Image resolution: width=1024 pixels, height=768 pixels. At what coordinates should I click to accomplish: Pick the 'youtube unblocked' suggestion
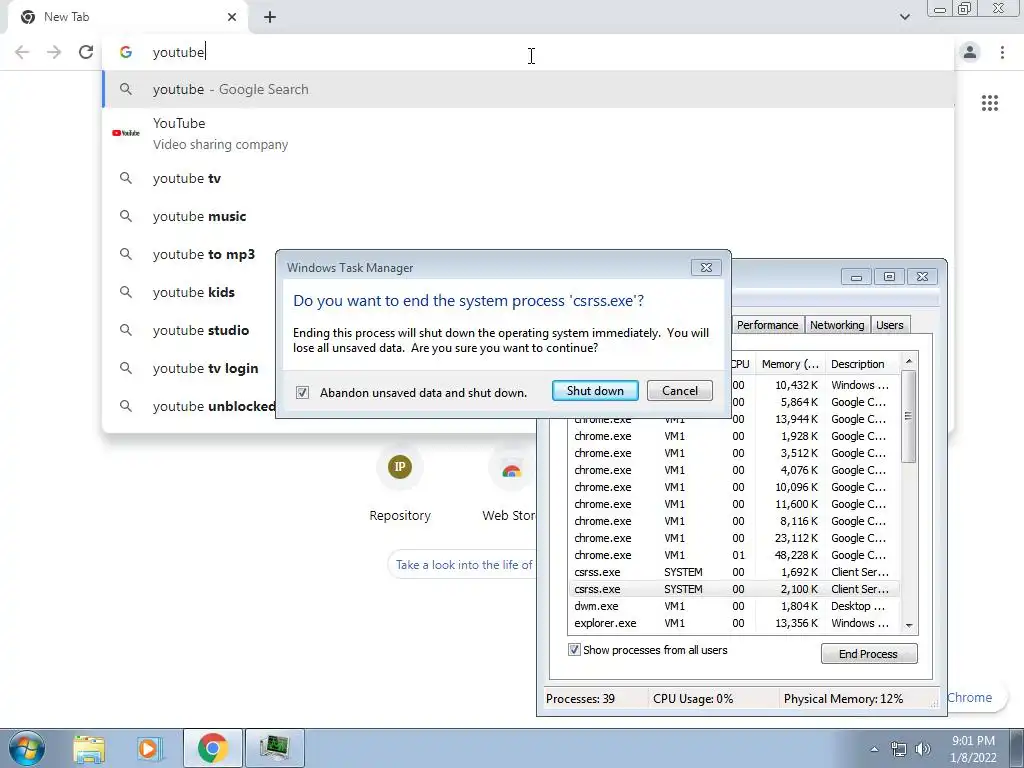tap(189, 406)
